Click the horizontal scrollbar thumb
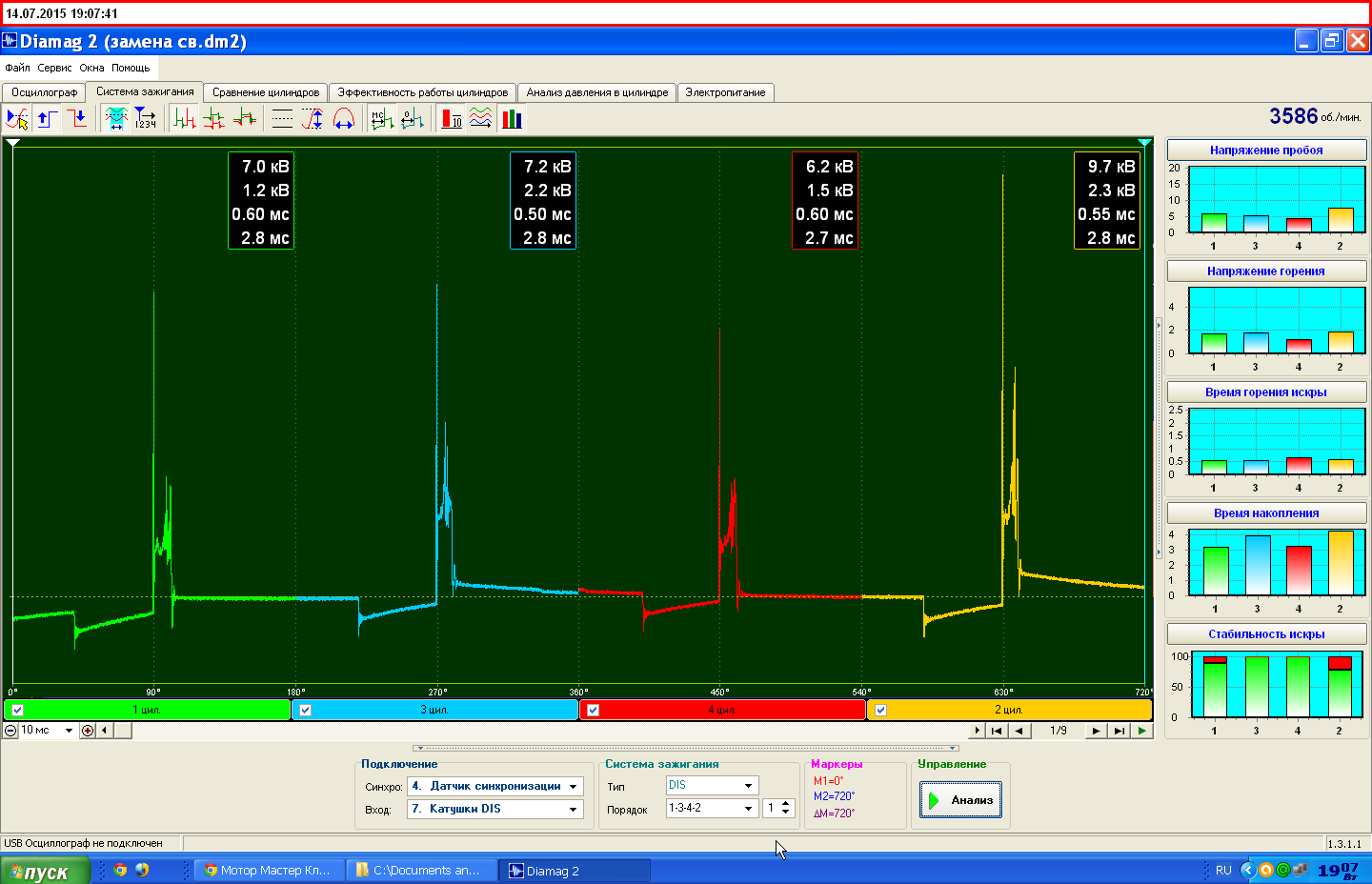 (122, 731)
